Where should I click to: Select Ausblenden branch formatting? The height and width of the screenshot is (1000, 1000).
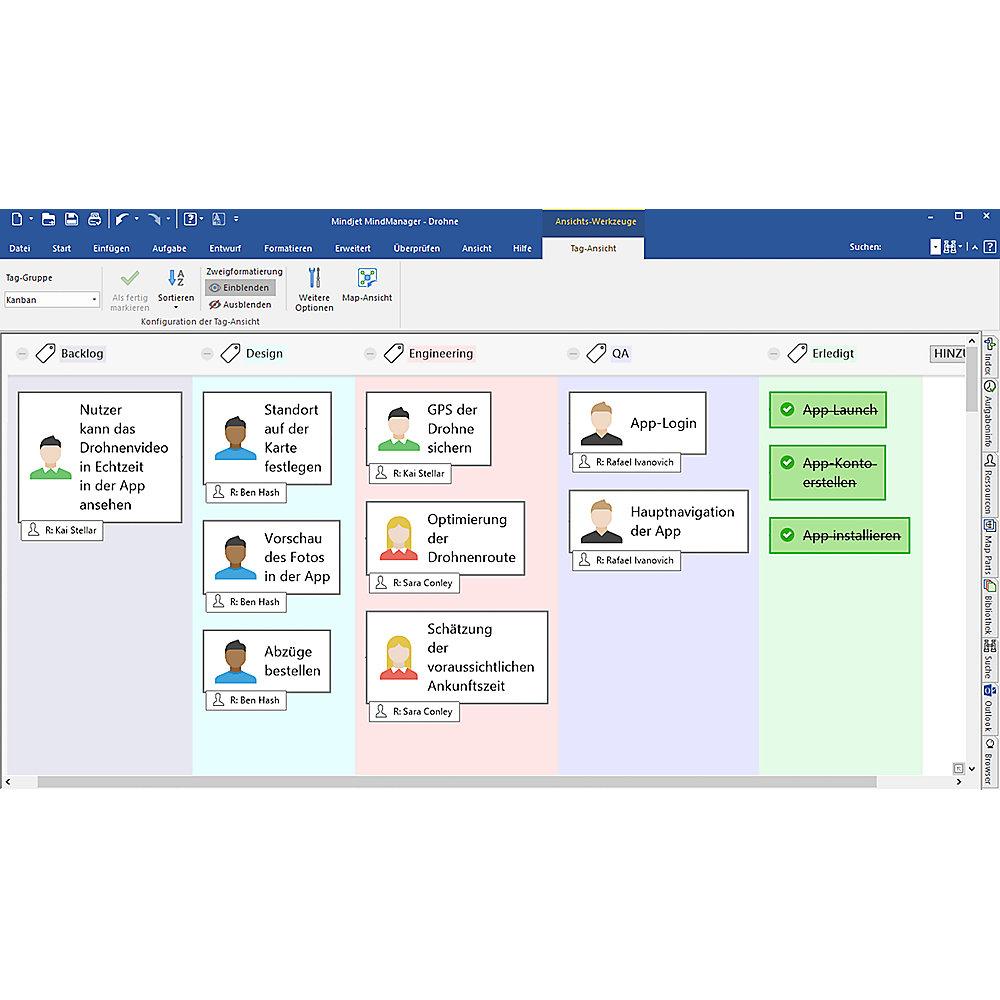240,305
